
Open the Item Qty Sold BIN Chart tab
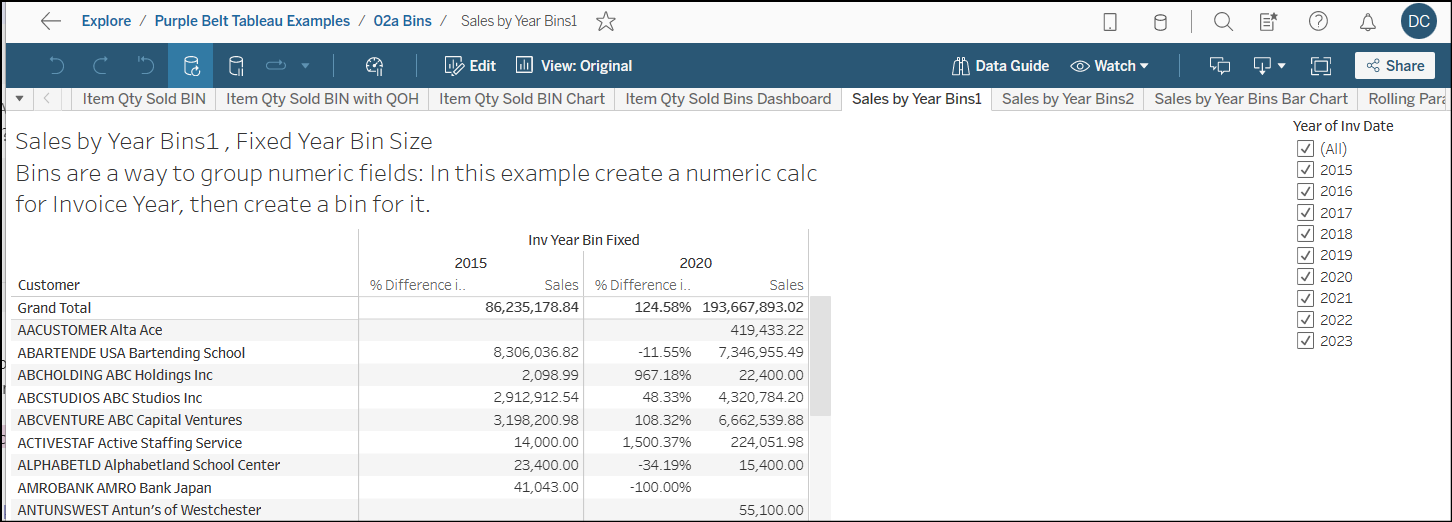(522, 99)
